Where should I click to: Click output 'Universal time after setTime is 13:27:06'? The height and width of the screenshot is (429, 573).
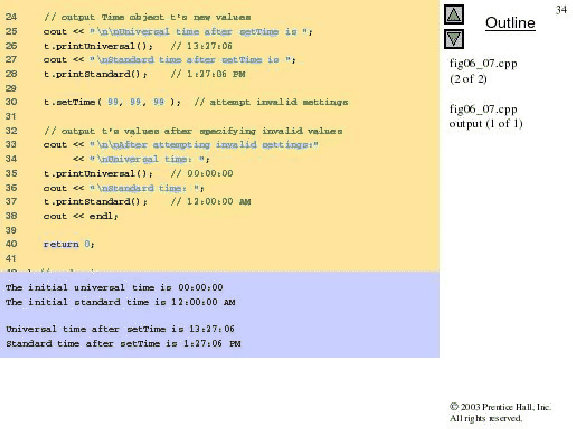coord(120,329)
